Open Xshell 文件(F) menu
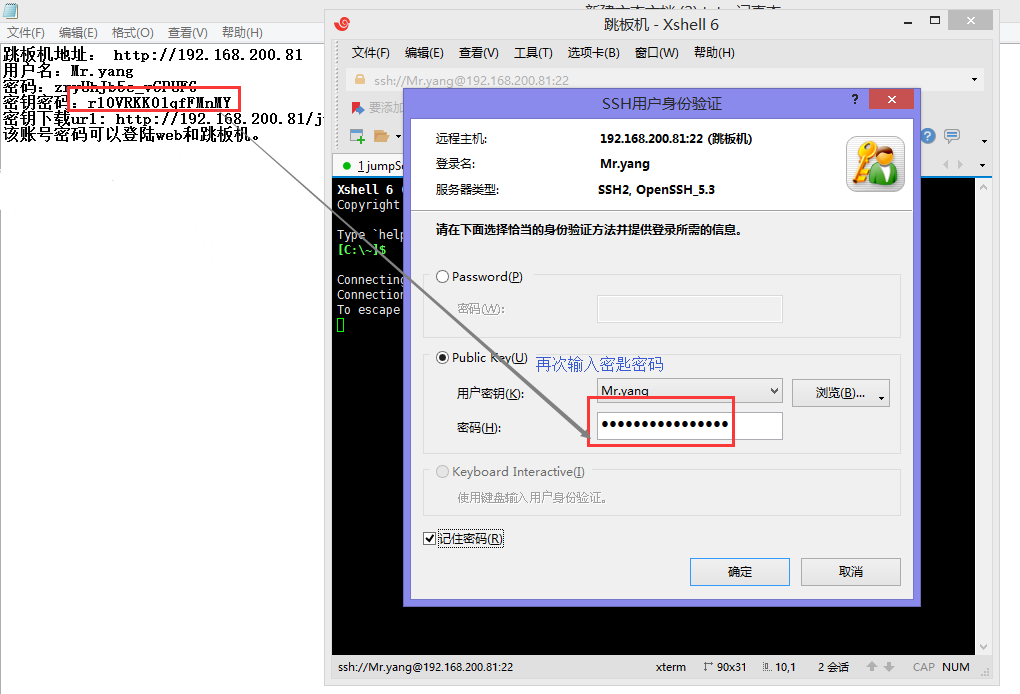 [x=370, y=53]
